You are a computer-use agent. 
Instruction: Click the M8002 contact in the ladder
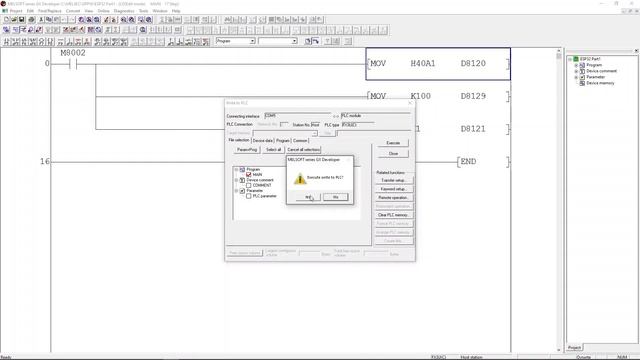tap(73, 64)
